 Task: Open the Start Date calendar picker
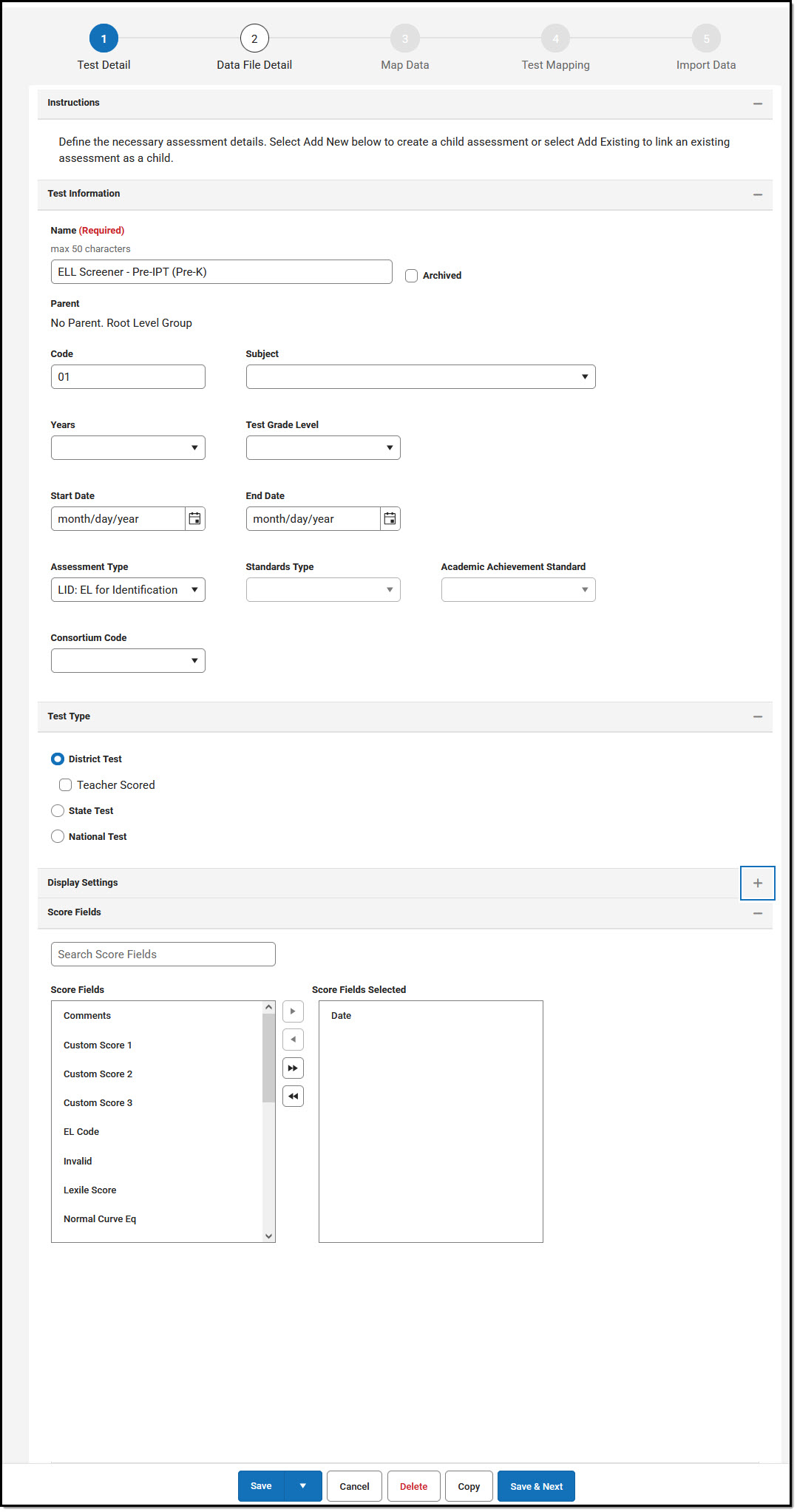coord(194,519)
